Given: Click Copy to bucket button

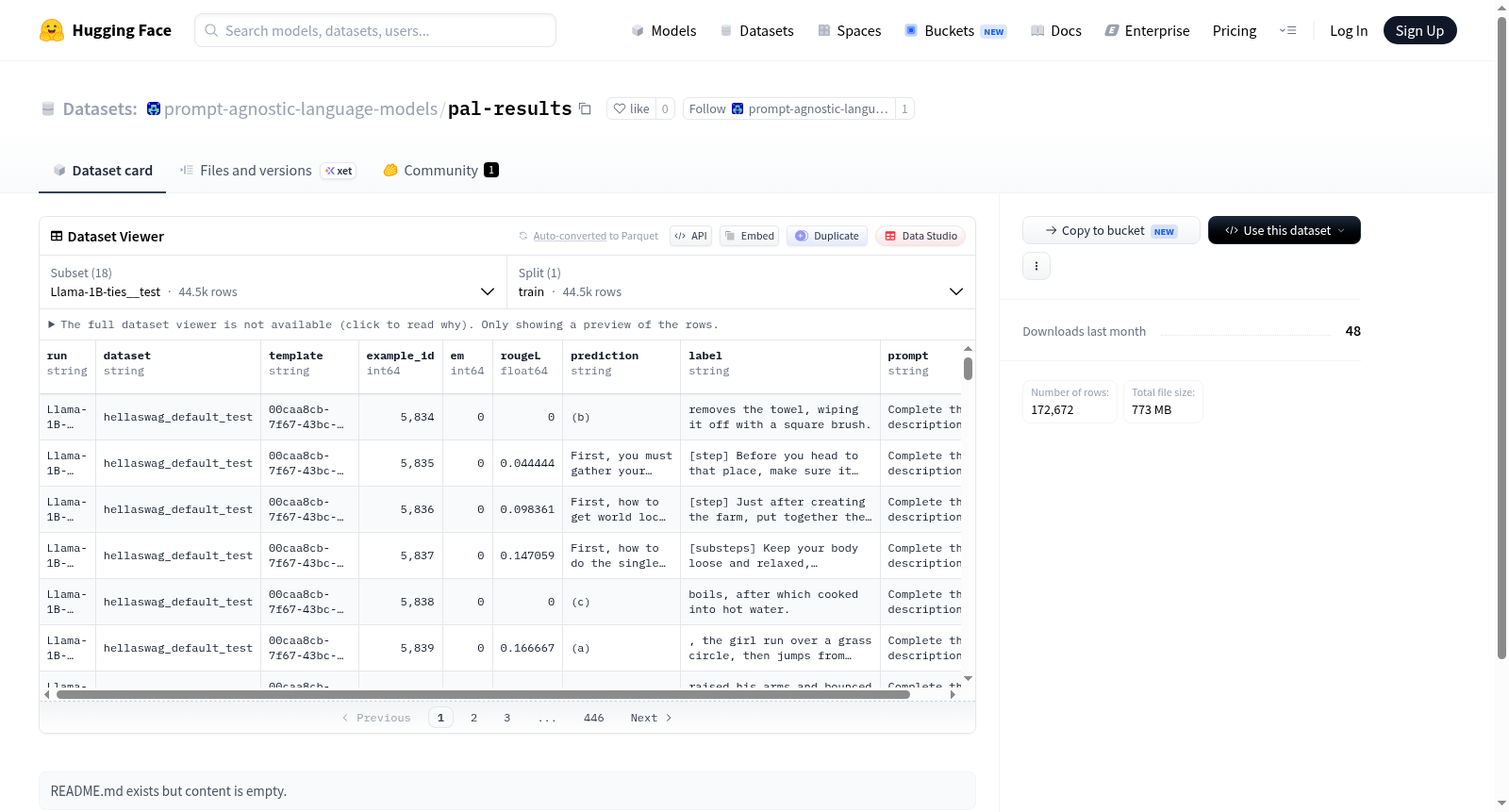Looking at the screenshot, I should 1111,230.
